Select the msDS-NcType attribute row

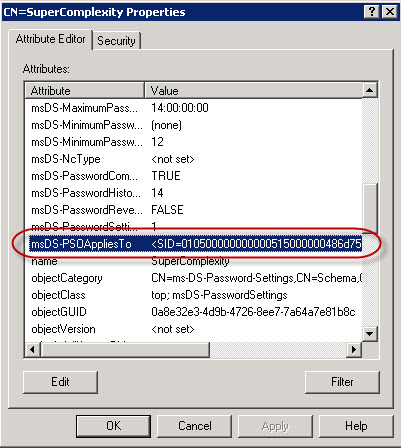194,159
